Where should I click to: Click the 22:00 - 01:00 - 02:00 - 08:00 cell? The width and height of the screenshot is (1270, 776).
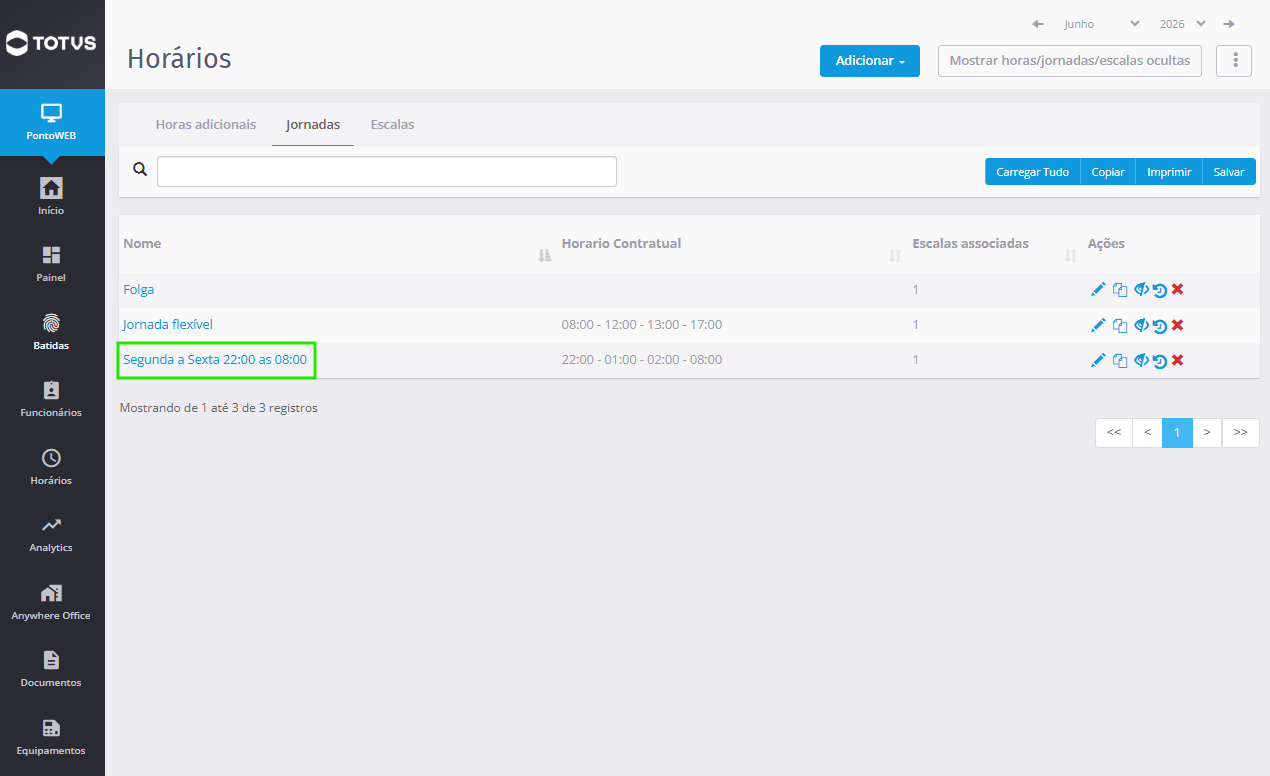pyautogui.click(x=642, y=360)
